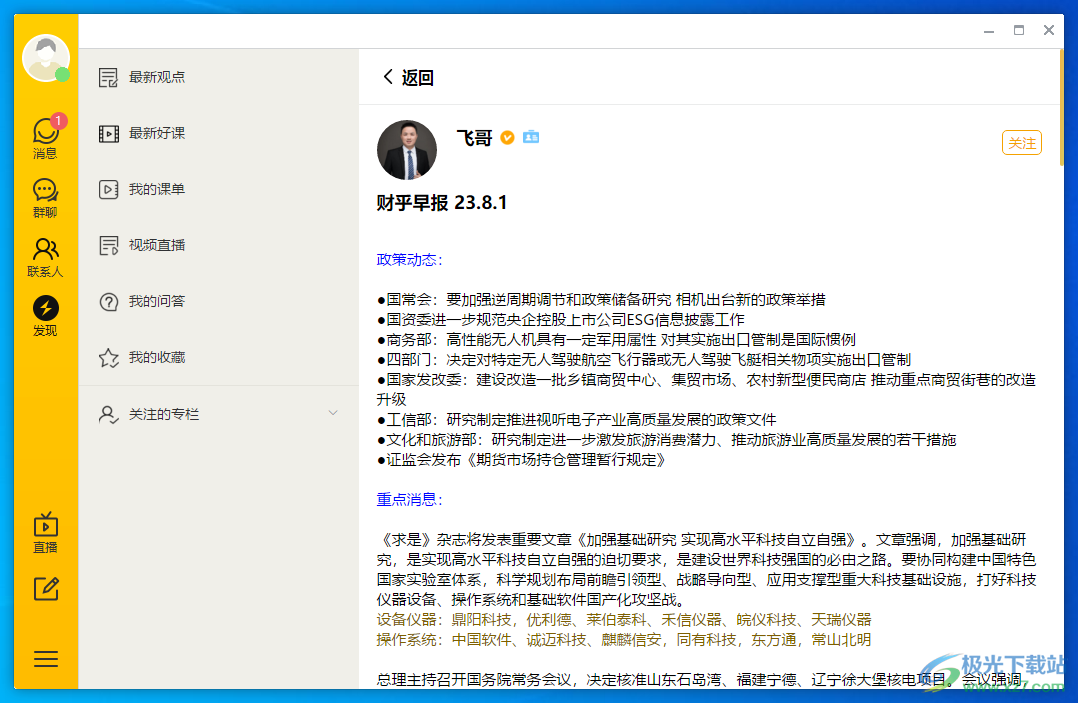Click the 政策动态 section heading
Image resolution: width=1078 pixels, height=703 pixels.
click(410, 260)
